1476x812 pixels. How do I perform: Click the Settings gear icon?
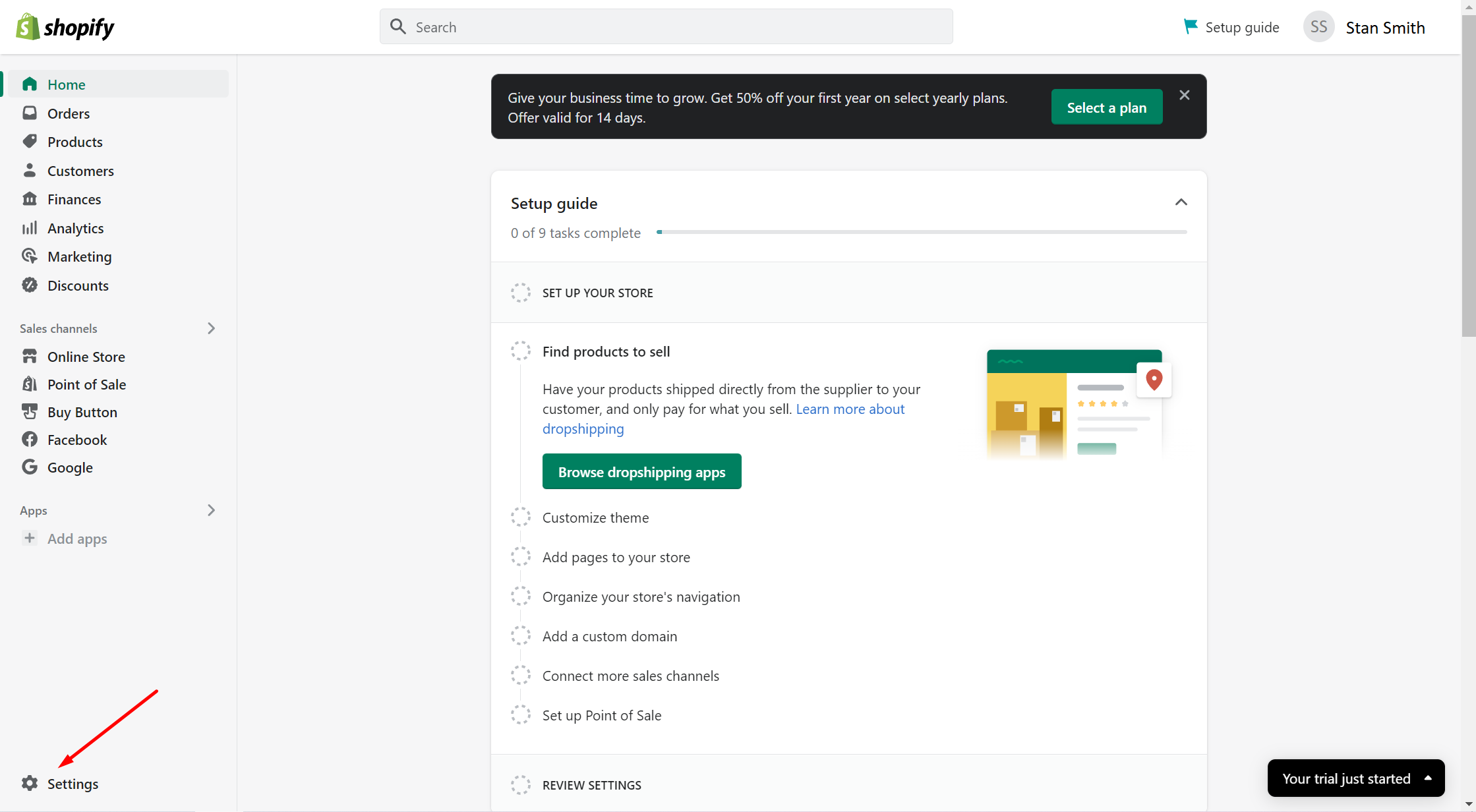coord(30,783)
